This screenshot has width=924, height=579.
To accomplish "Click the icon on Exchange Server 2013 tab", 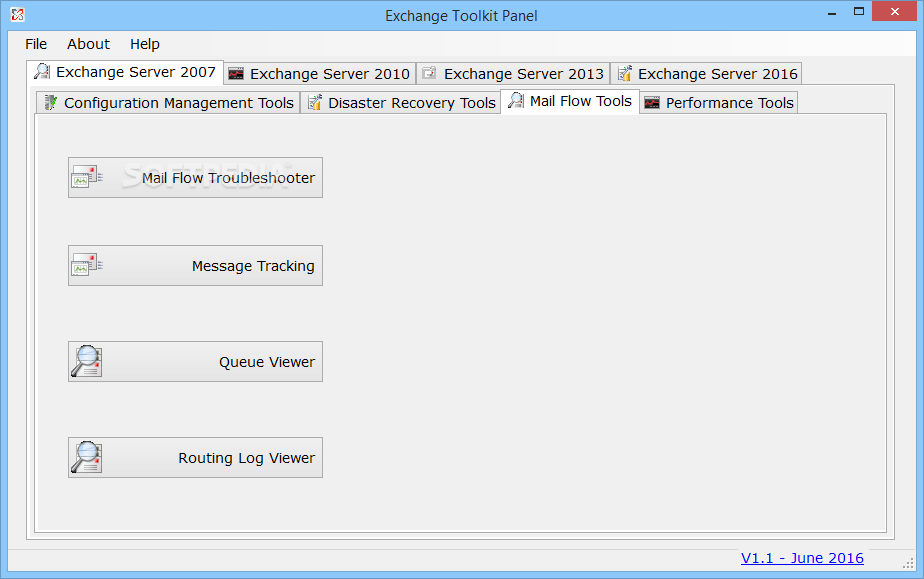I will [x=430, y=73].
